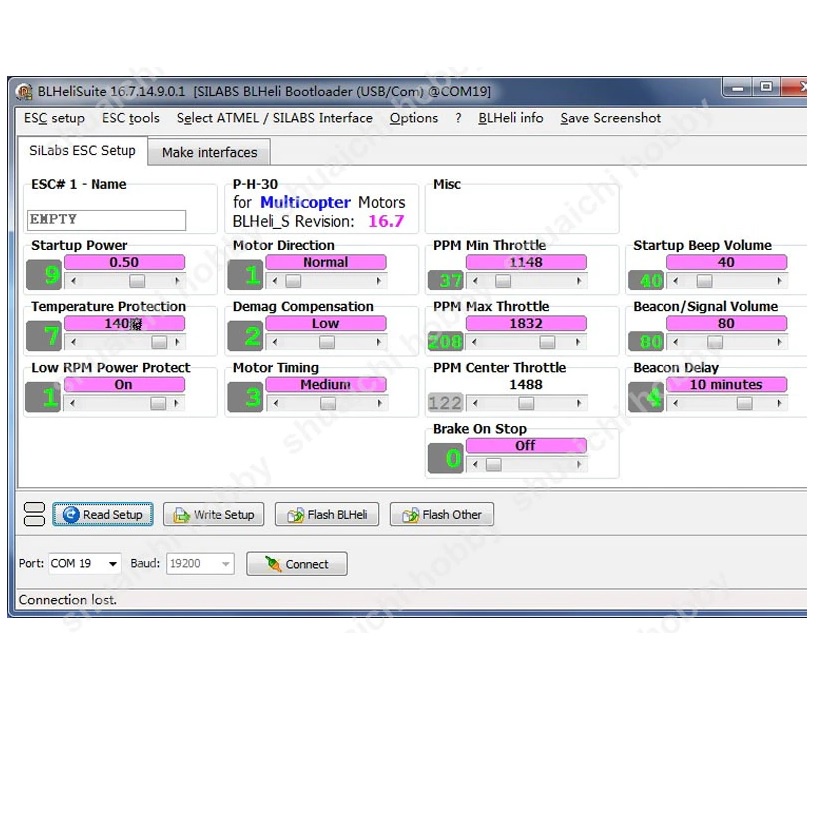Image resolution: width=817 pixels, height=817 pixels.
Task: Click the ESC# 1 Name input field
Action: tap(106, 220)
